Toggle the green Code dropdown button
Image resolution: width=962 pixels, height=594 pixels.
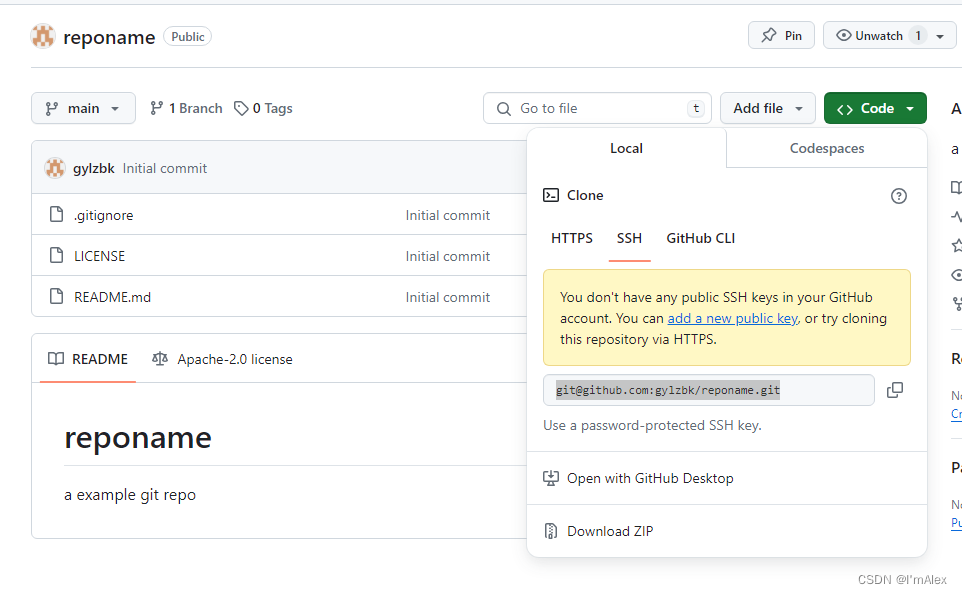pyautogui.click(x=875, y=109)
